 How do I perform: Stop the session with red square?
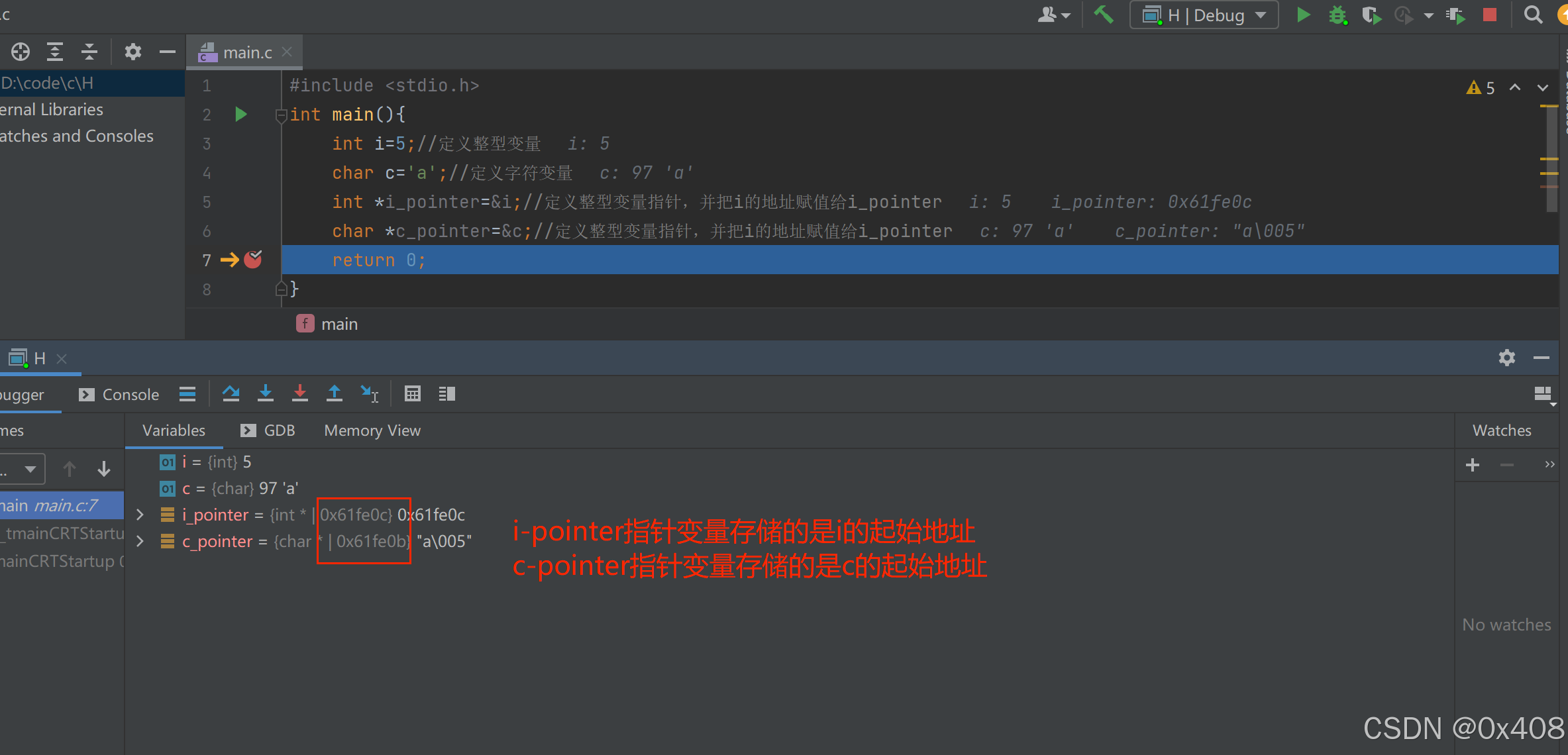tap(1490, 15)
